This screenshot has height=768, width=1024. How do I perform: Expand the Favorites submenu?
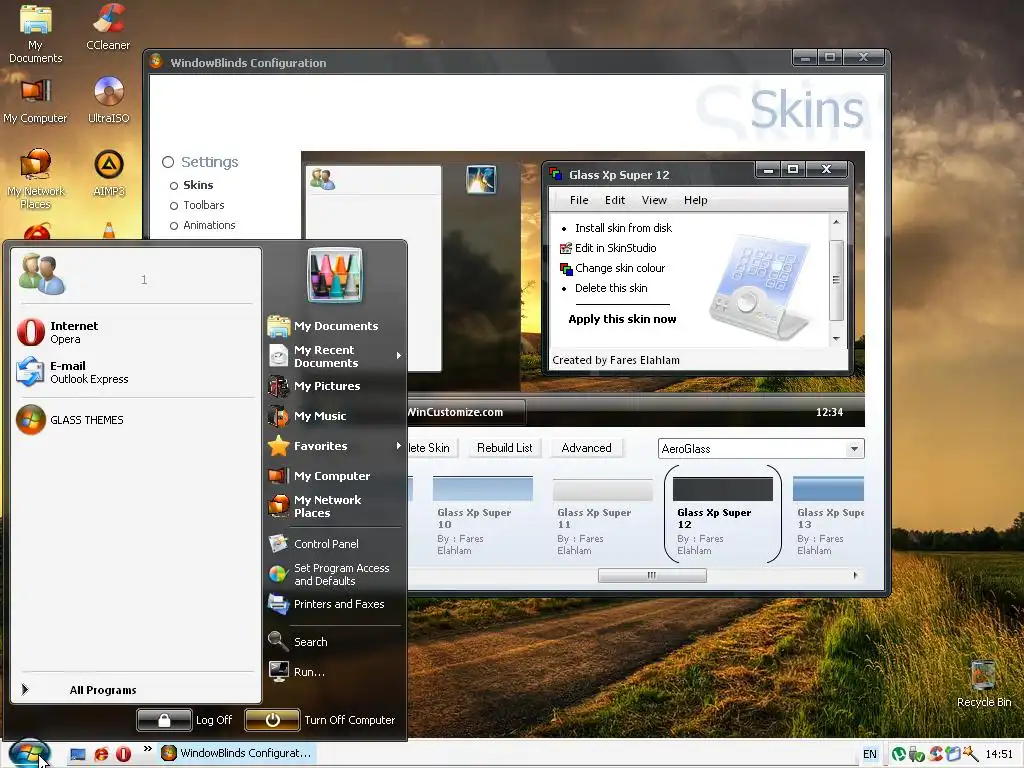(x=335, y=446)
